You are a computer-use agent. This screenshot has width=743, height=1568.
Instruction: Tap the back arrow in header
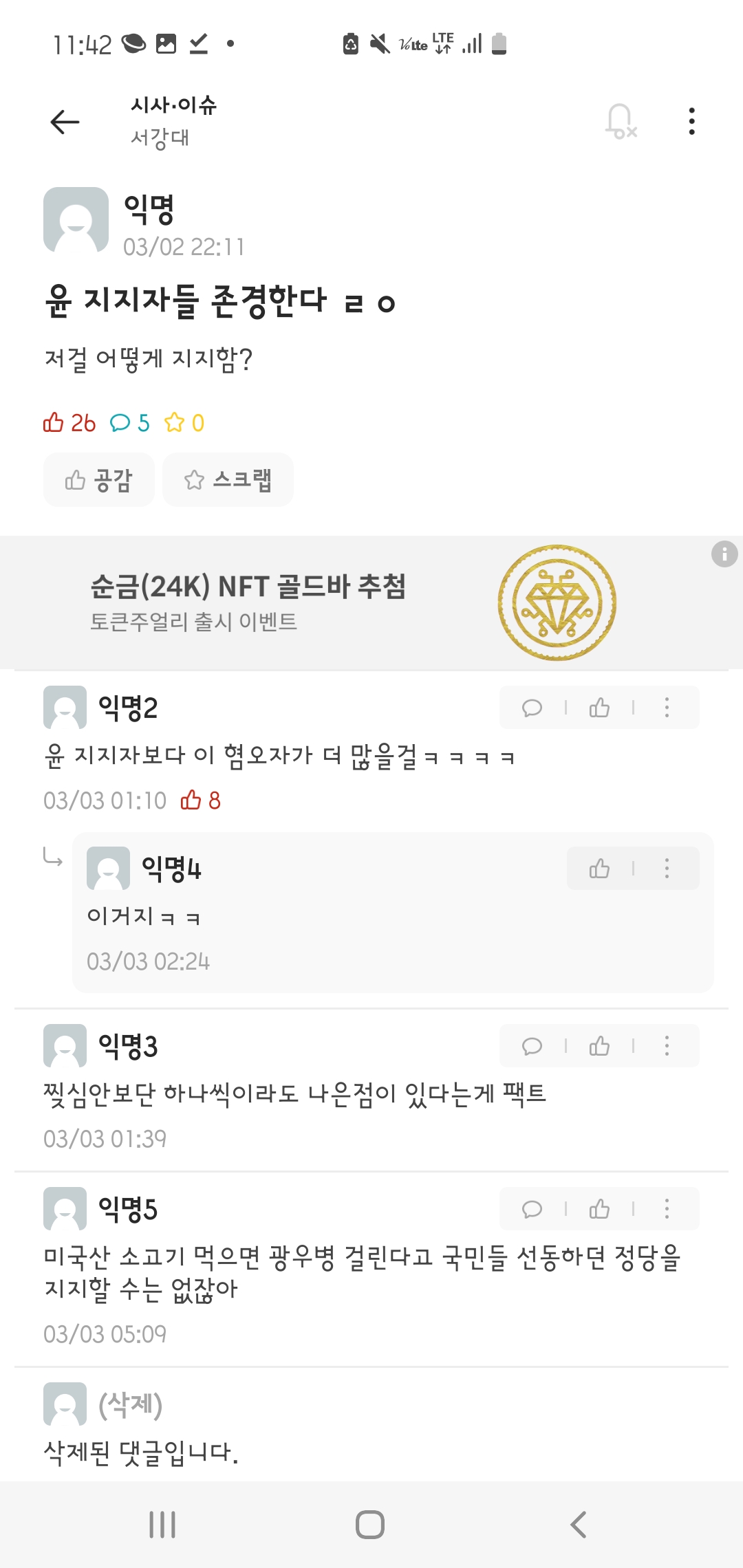tap(65, 122)
